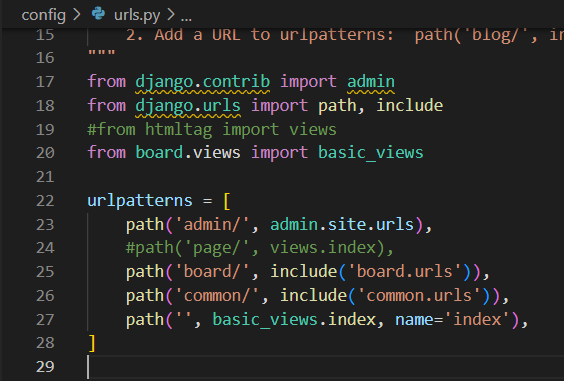Click the string 'board.urls' on line 25
Viewport: 564px width, 381px height.
click(405, 271)
